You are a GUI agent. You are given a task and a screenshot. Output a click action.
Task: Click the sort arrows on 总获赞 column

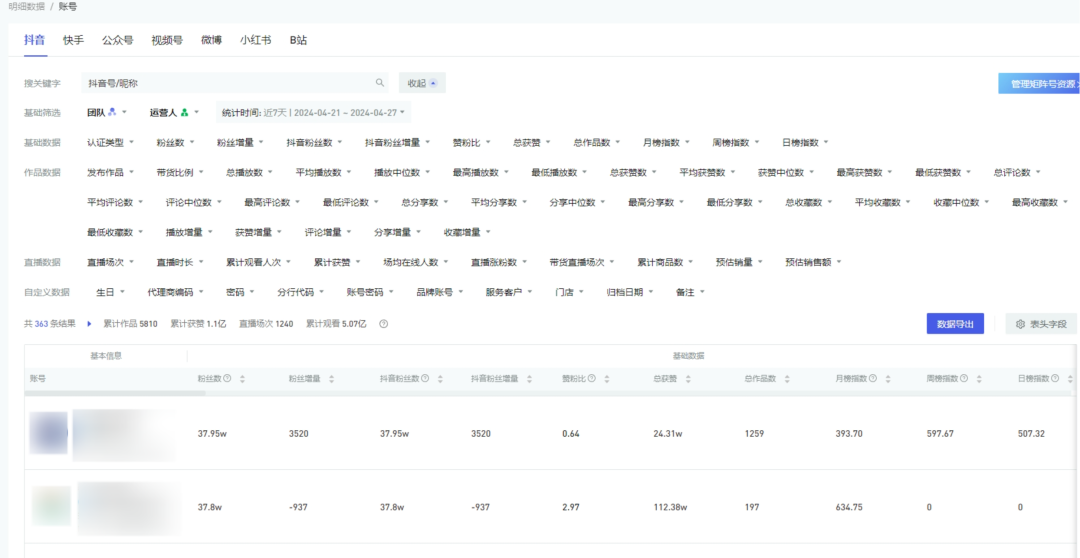pos(696,379)
